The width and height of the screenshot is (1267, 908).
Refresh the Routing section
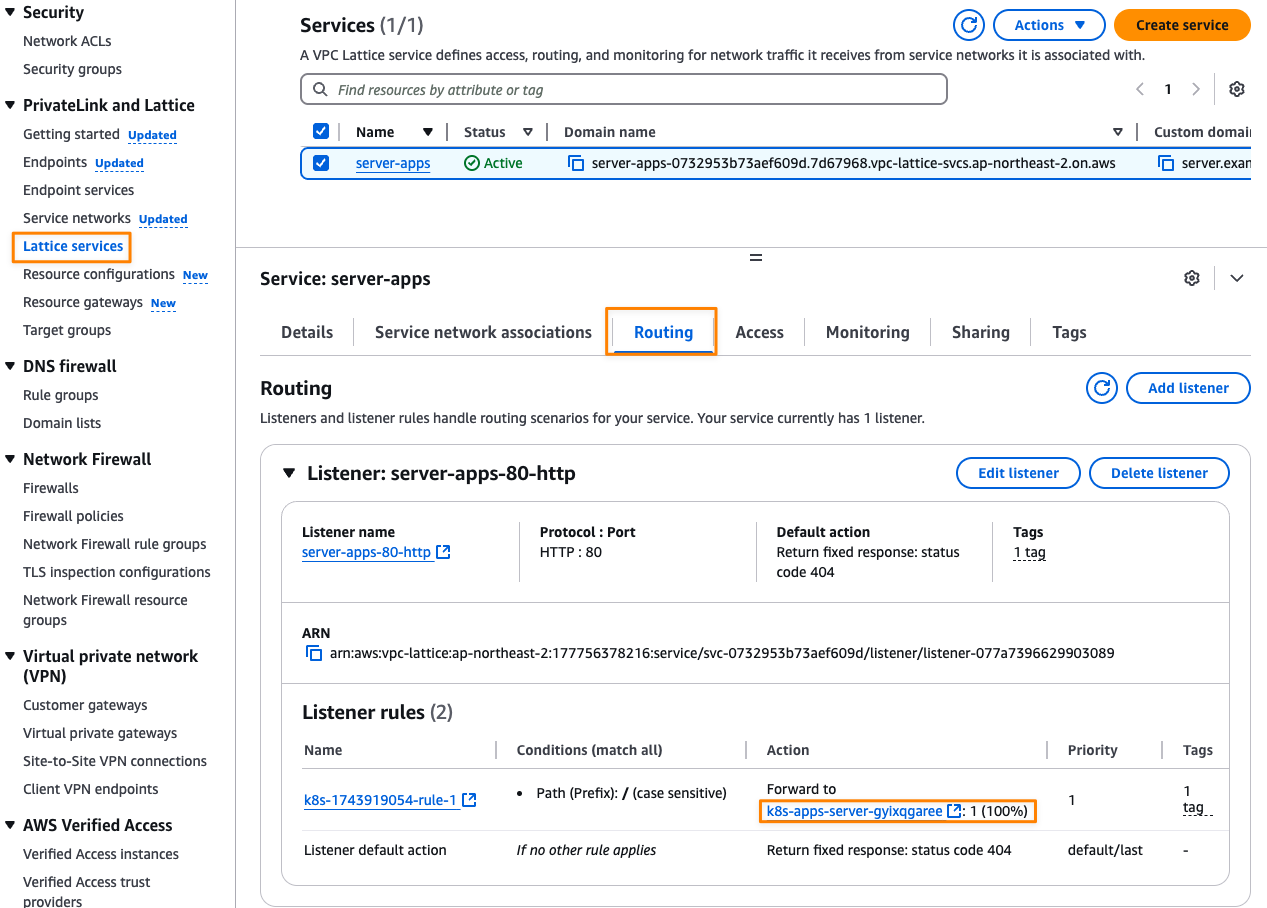(1102, 388)
